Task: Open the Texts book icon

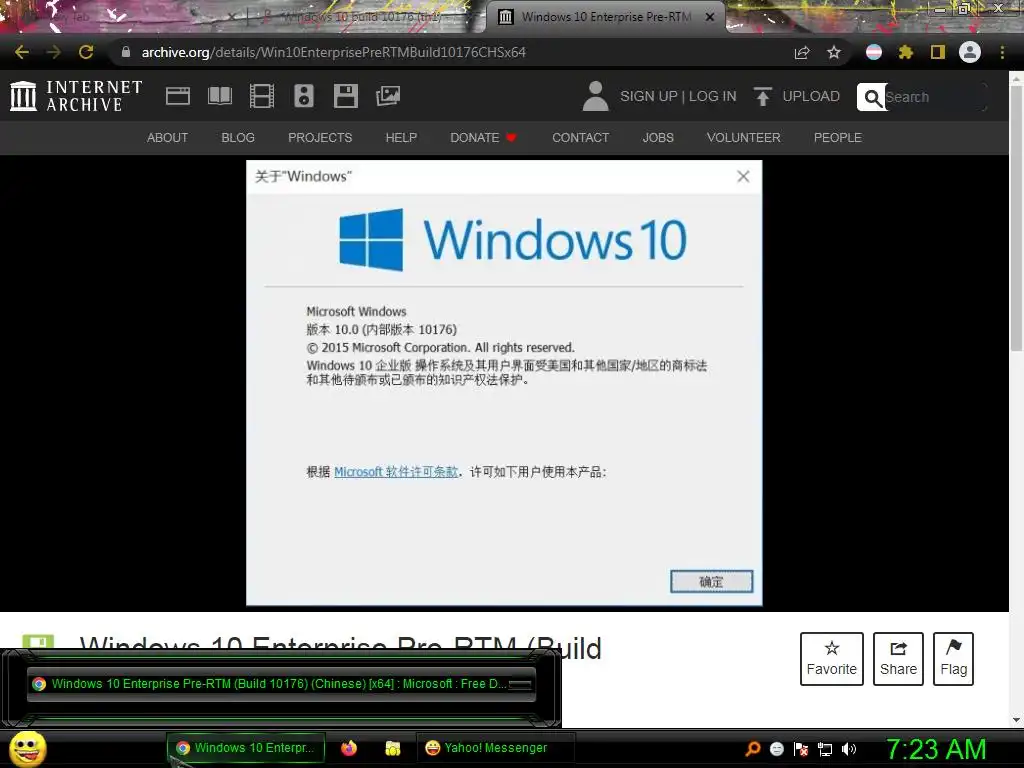Action: [x=219, y=96]
